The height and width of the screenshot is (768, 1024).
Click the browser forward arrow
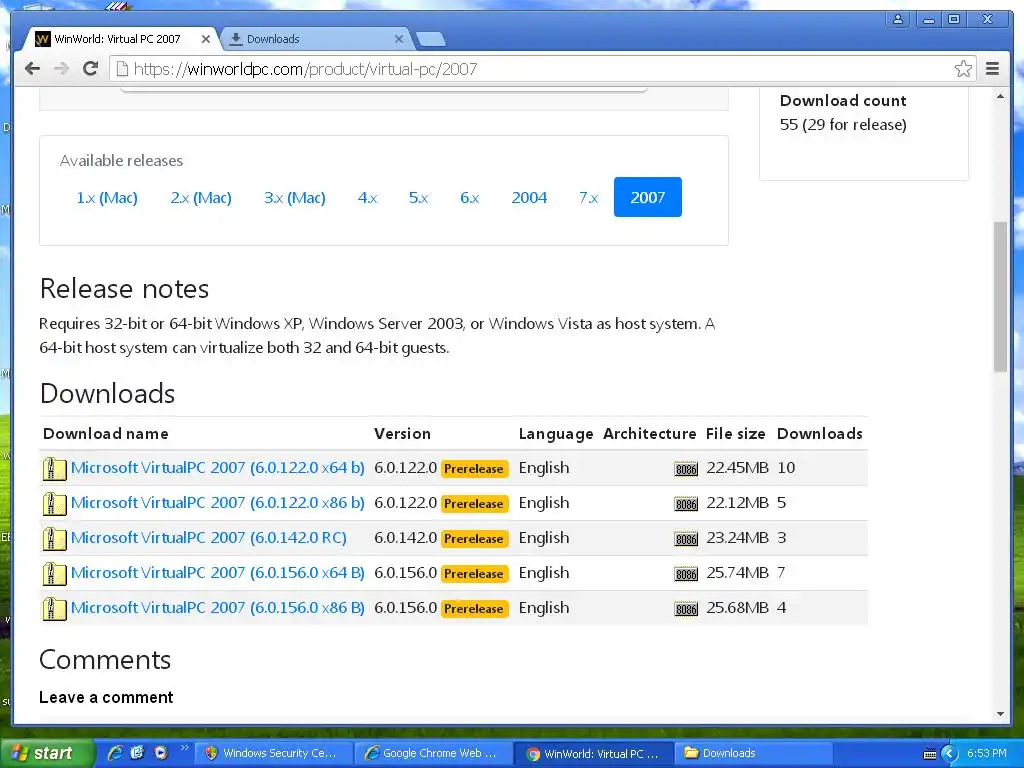(x=61, y=69)
